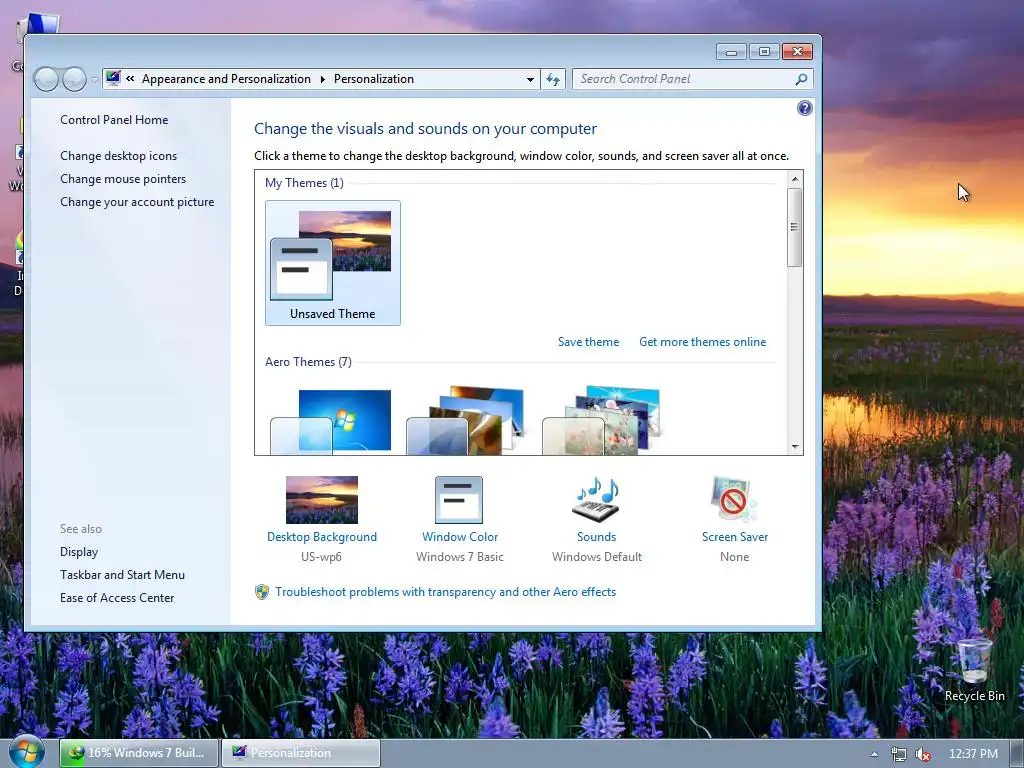This screenshot has height=768, width=1024.
Task: Click the Aero Themes (7) heading
Action: click(308, 362)
